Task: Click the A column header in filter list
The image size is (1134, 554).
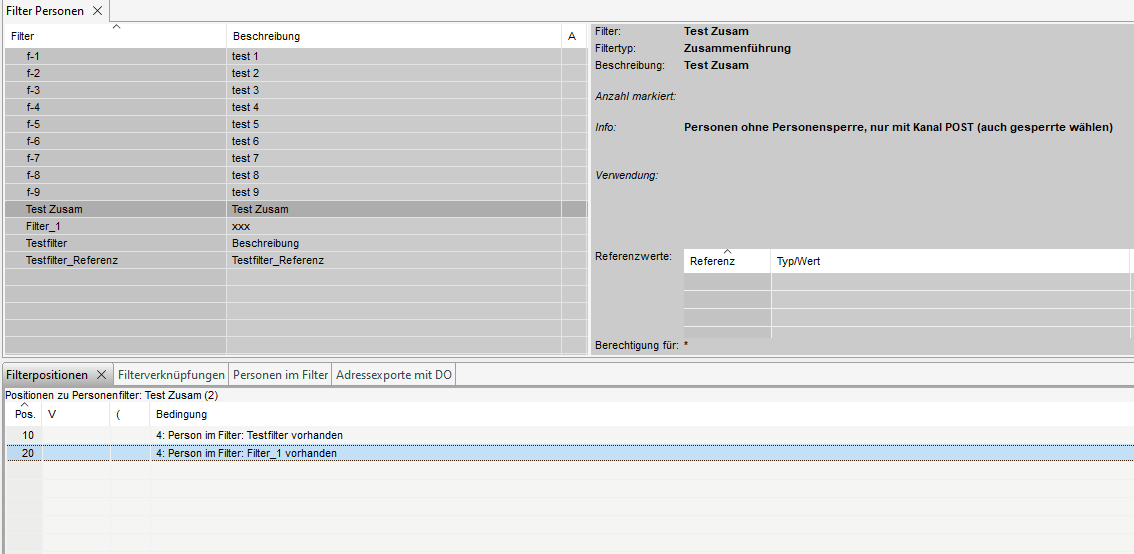Action: [x=573, y=36]
